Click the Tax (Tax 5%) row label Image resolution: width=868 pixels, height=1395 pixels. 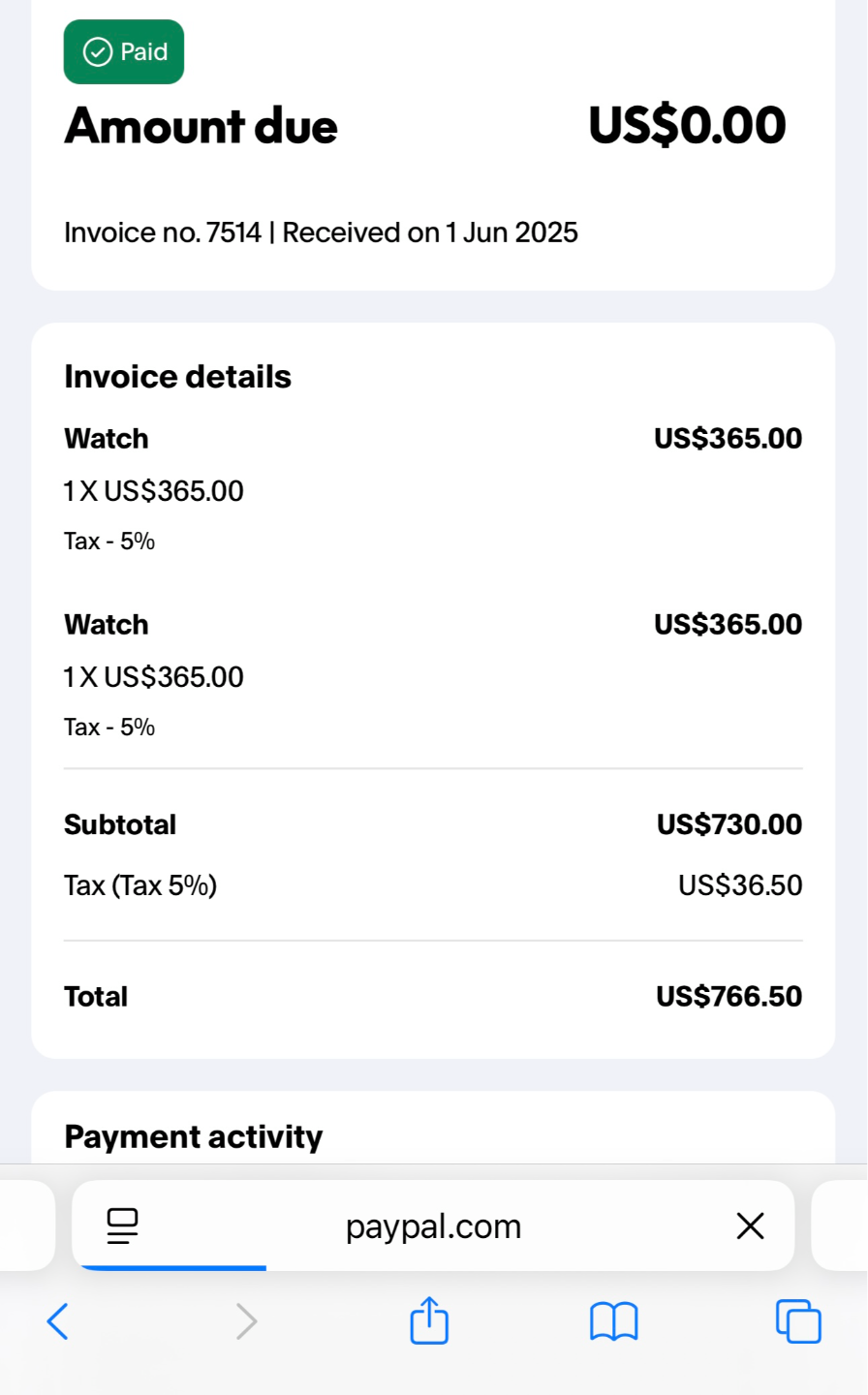140,885
